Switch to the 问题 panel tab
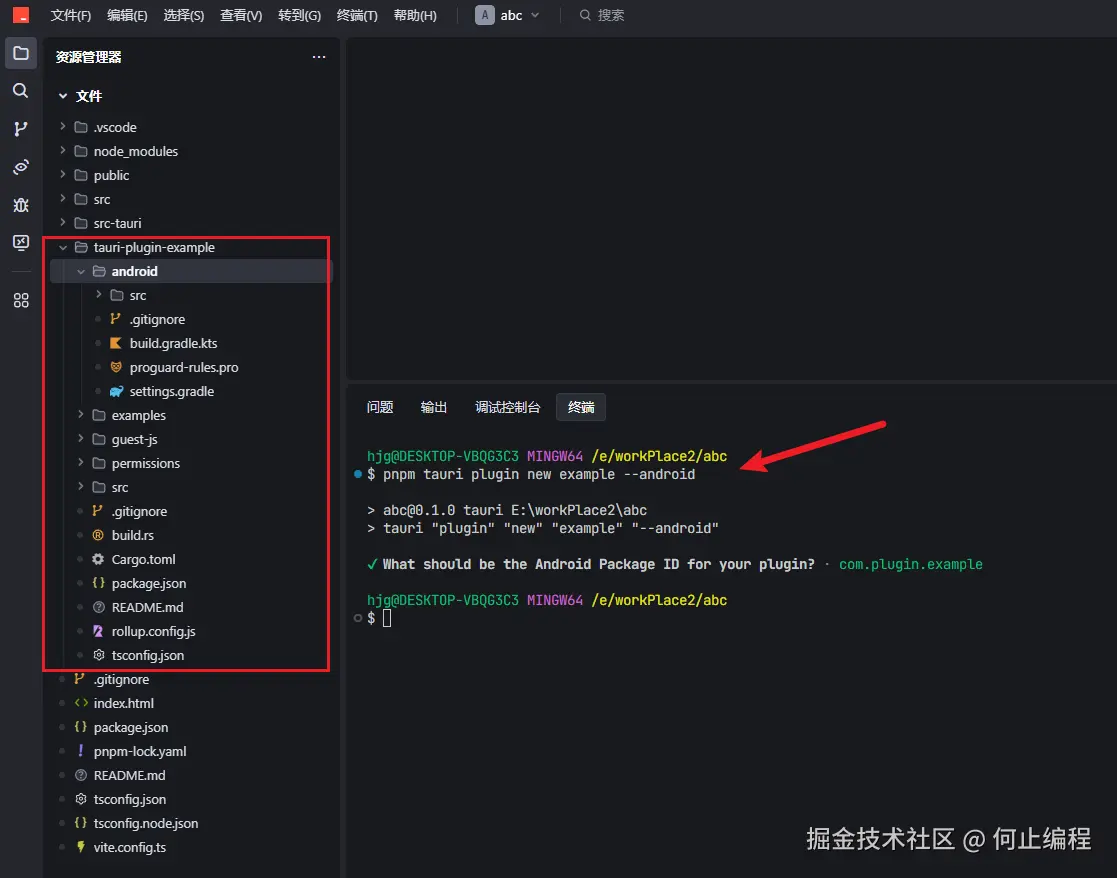Screen dimensions: 1117x878 [380, 407]
